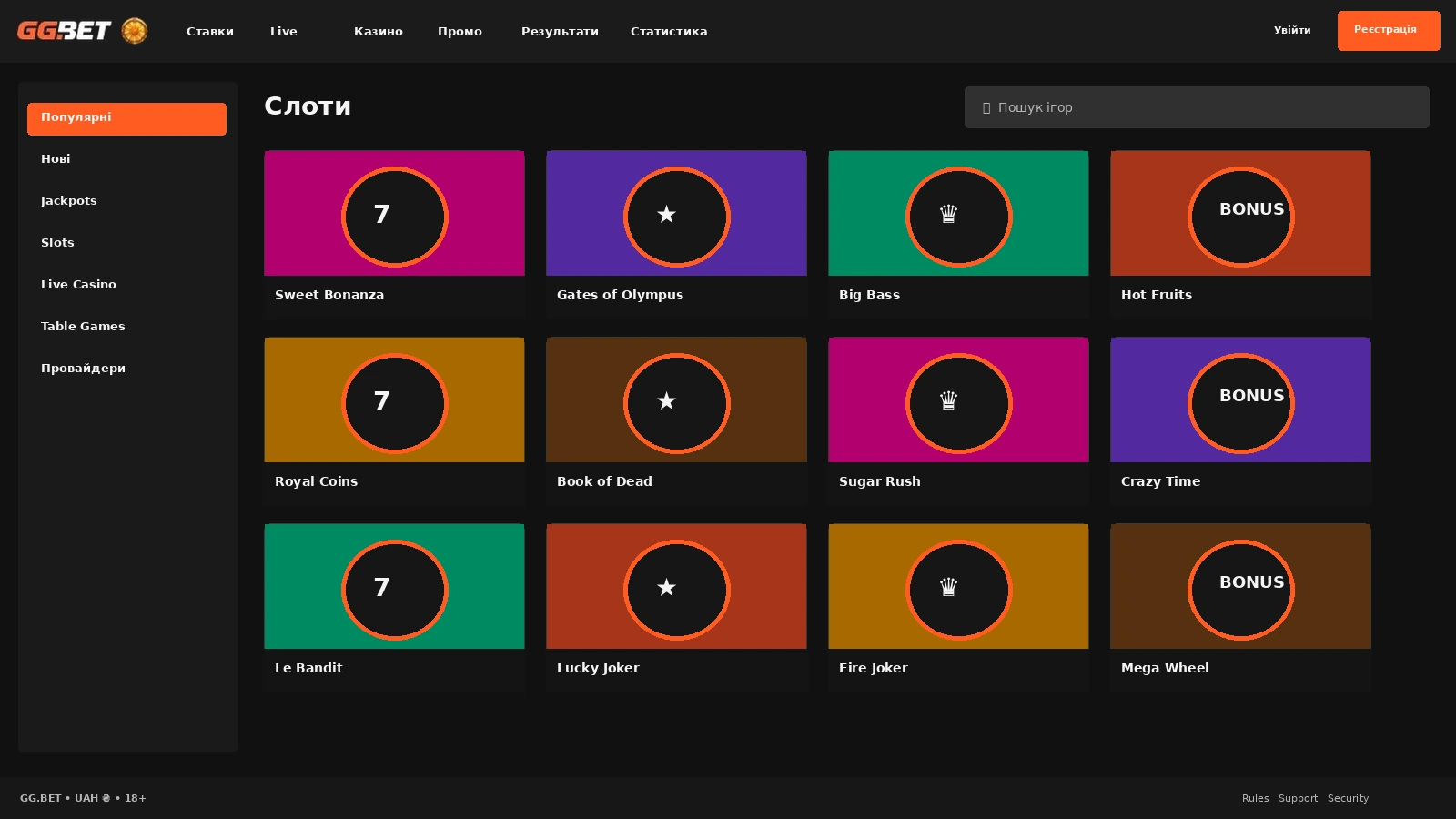Open the Ставки menu item
The width and height of the screenshot is (1456, 819).
pyautogui.click(x=210, y=31)
